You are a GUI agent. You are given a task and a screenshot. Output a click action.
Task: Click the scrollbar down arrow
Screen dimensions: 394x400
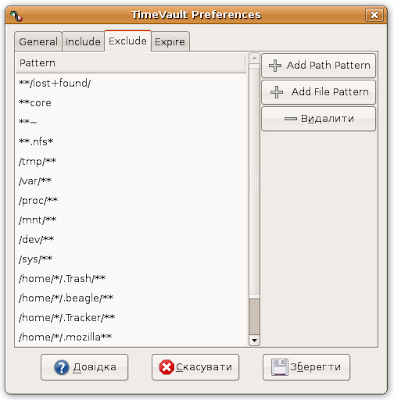click(254, 340)
